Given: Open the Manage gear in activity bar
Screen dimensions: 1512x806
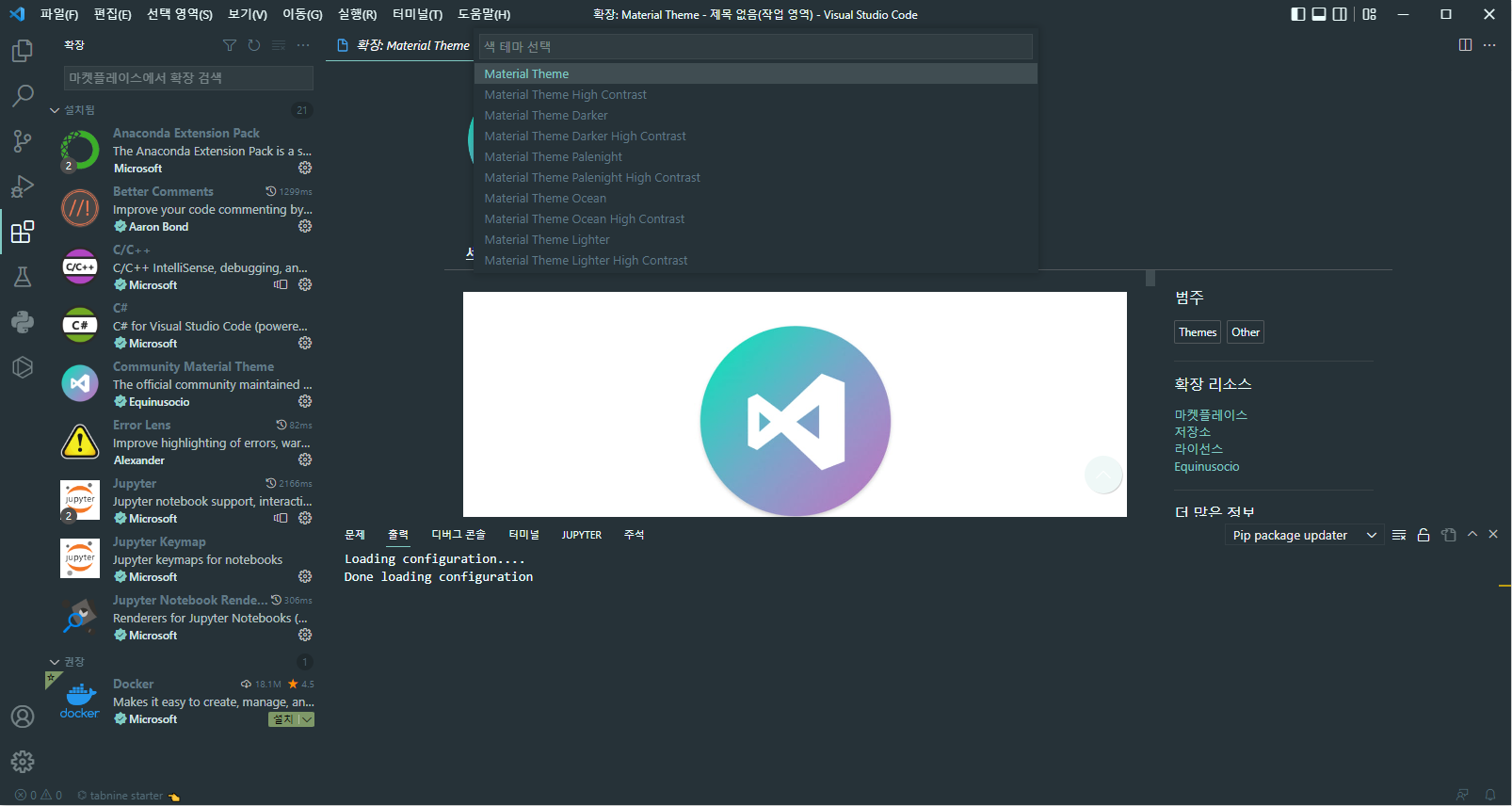Looking at the screenshot, I should click(x=23, y=762).
